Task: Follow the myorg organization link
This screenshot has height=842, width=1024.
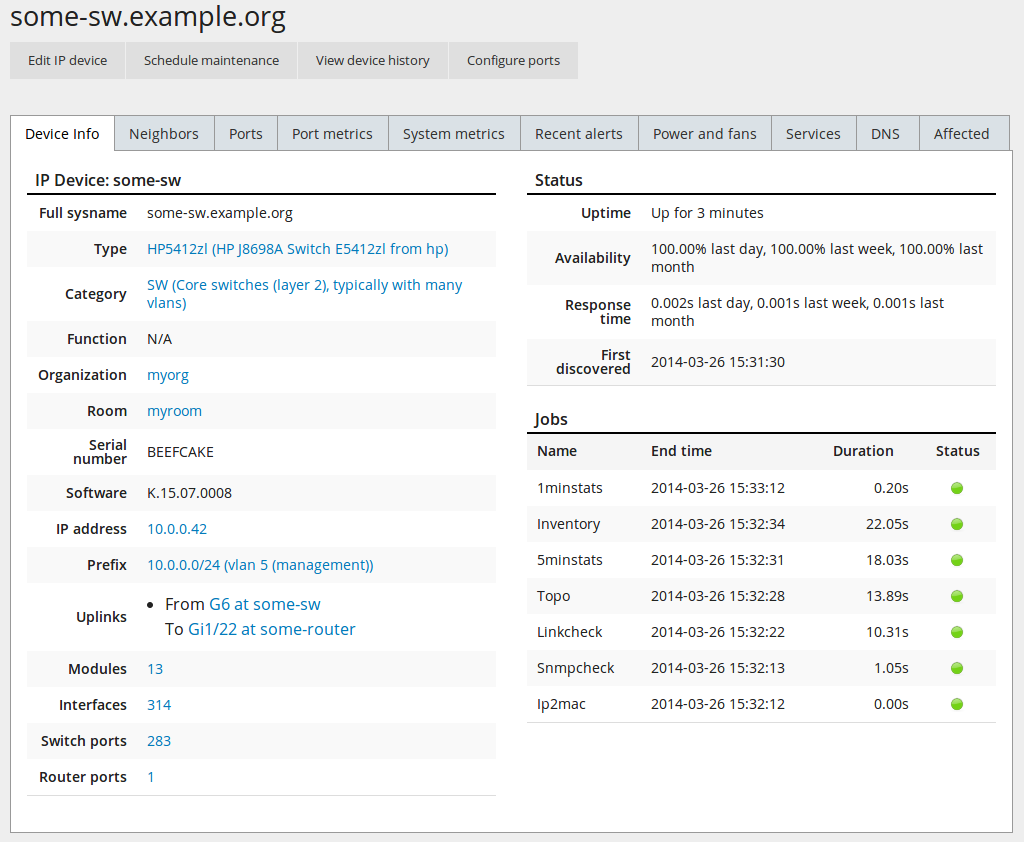Action: tap(168, 375)
